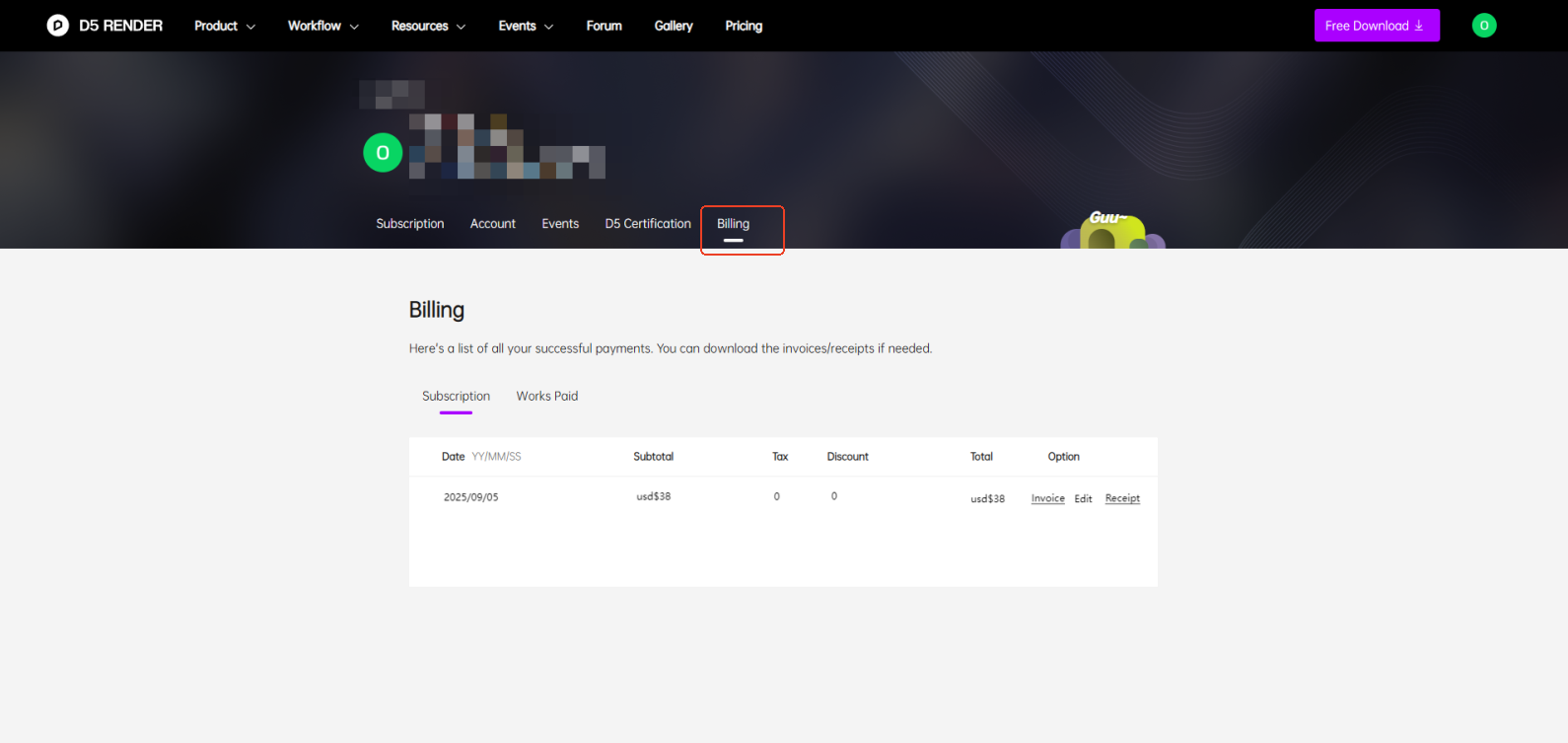The image size is (1568, 743).
Task: Download the Receipt for 2025/09/05
Action: click(x=1122, y=498)
